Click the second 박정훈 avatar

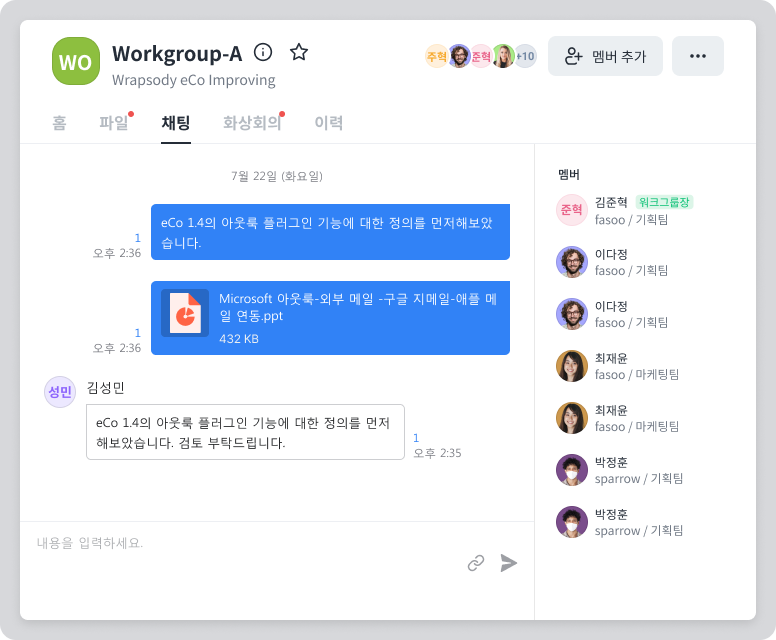point(572,522)
